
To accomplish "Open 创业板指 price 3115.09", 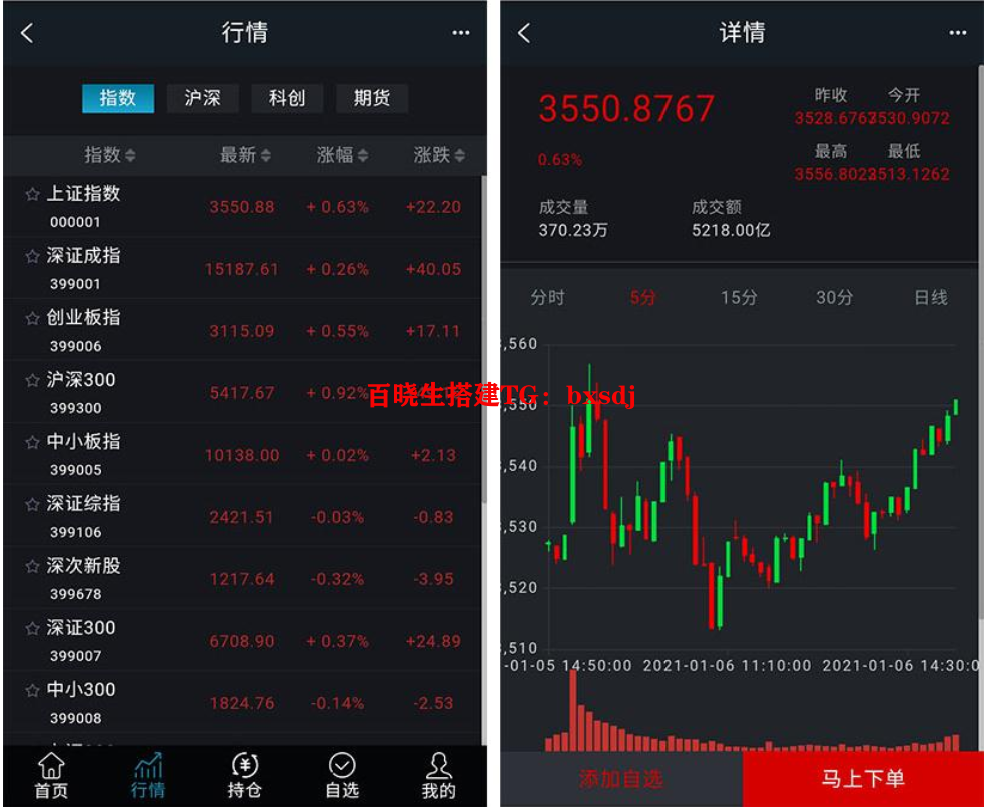I will click(x=242, y=331).
